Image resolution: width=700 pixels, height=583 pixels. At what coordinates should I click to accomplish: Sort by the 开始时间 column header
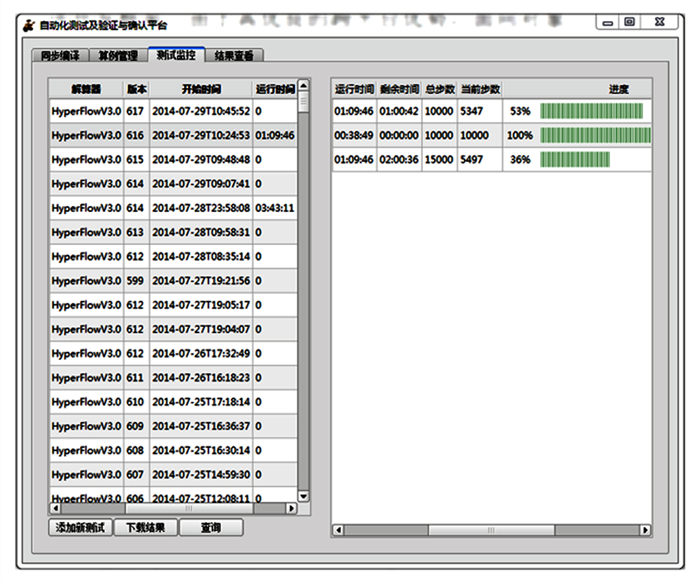[x=201, y=88]
